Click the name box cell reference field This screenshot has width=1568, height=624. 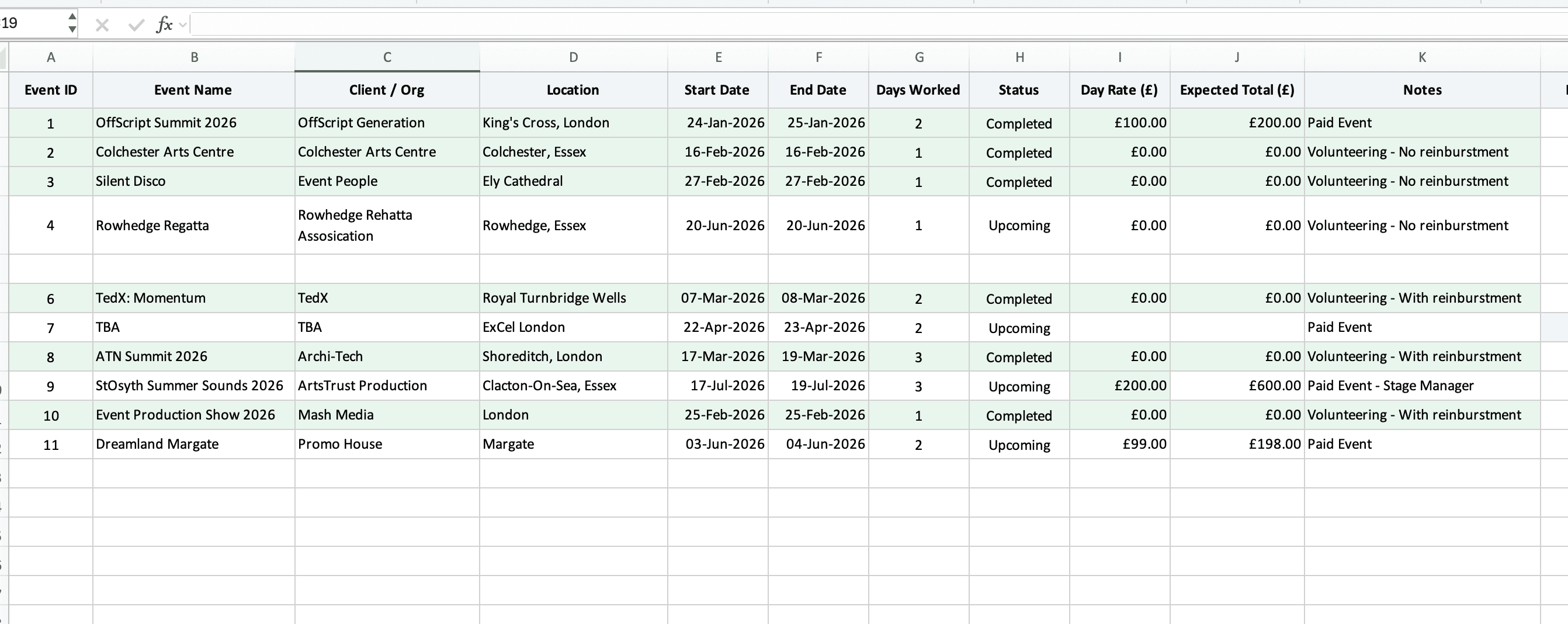33,23
